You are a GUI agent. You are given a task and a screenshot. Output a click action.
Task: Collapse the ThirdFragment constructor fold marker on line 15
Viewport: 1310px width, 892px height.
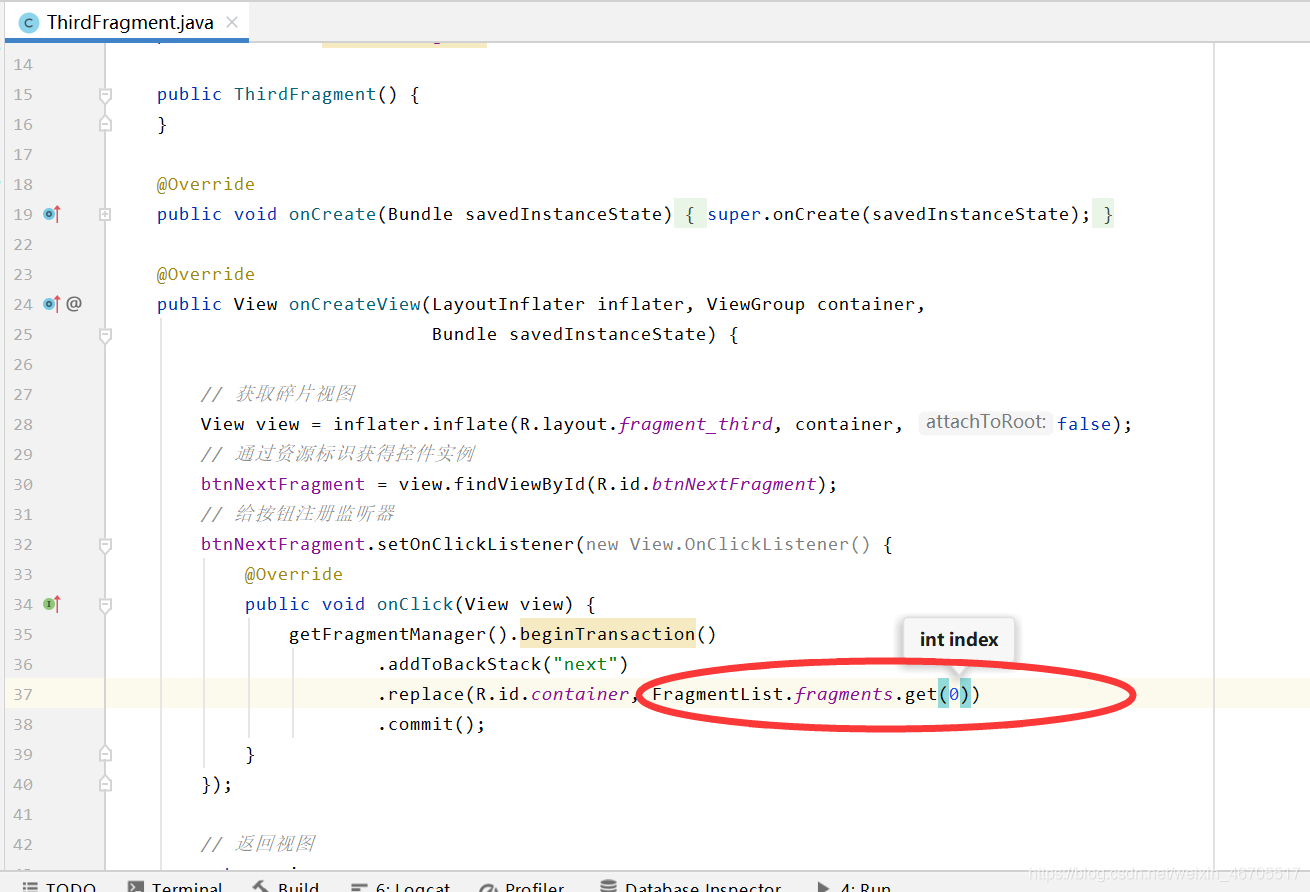(105, 95)
